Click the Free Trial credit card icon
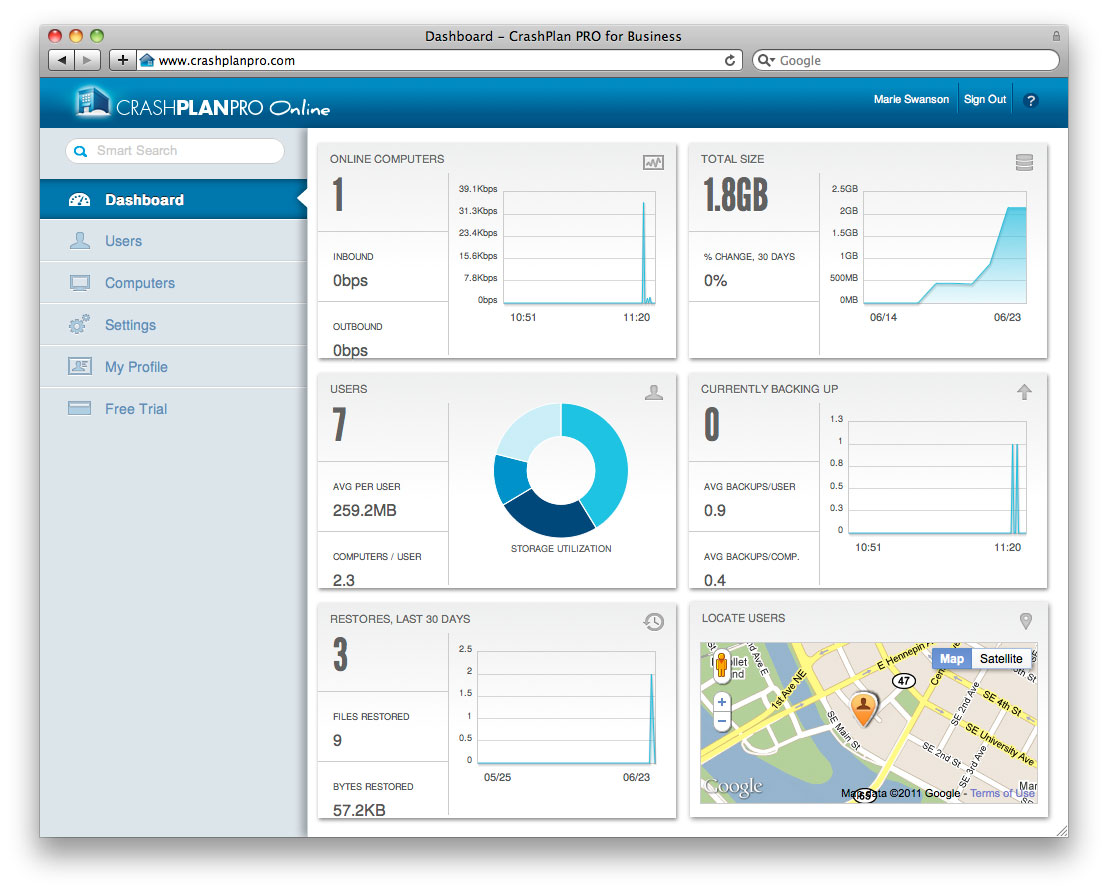Viewport: 1108px width, 892px height. pos(79,409)
